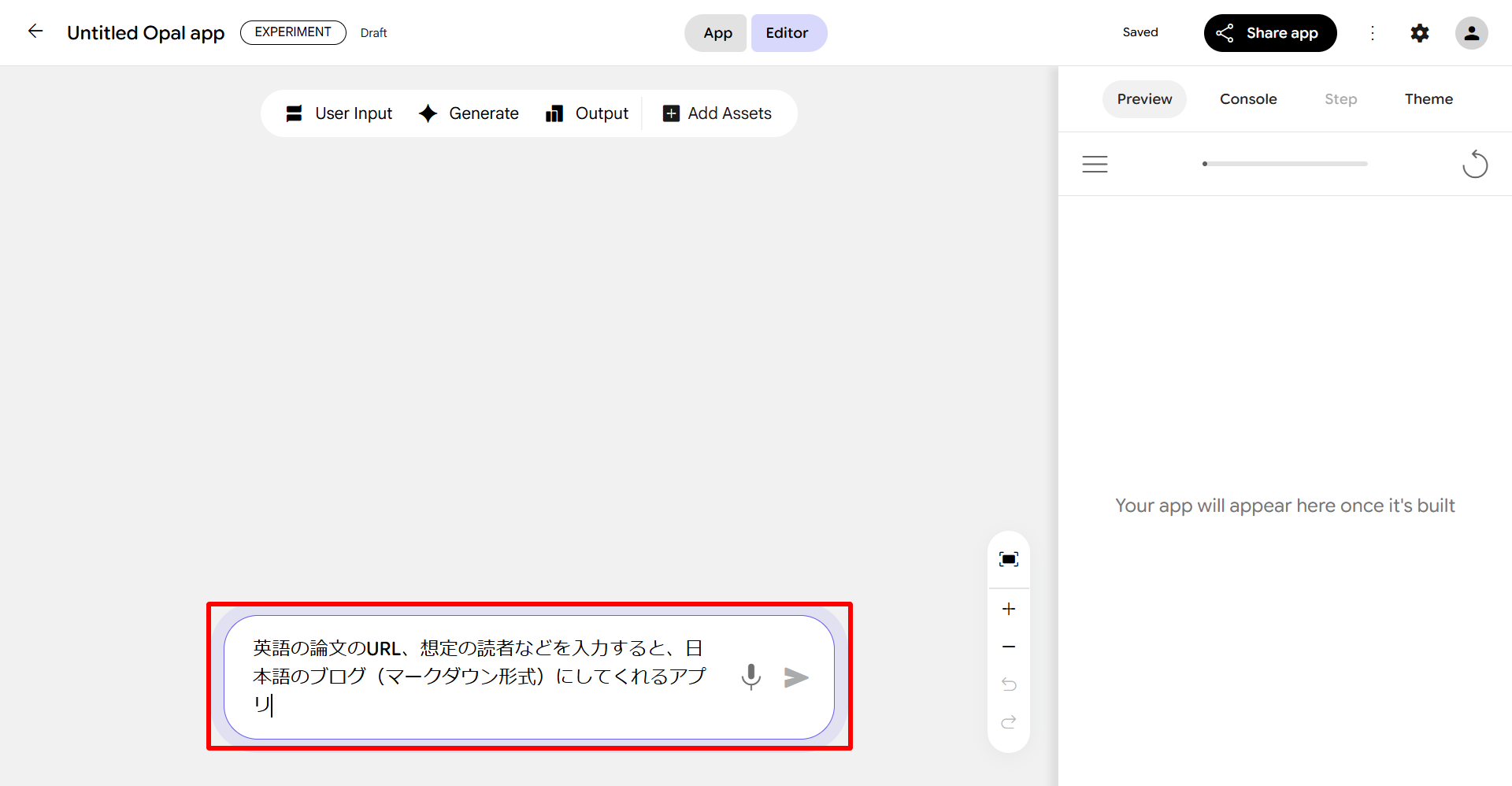Viewport: 1512px width, 786px height.
Task: Click into the app description text field
Action: (479, 676)
